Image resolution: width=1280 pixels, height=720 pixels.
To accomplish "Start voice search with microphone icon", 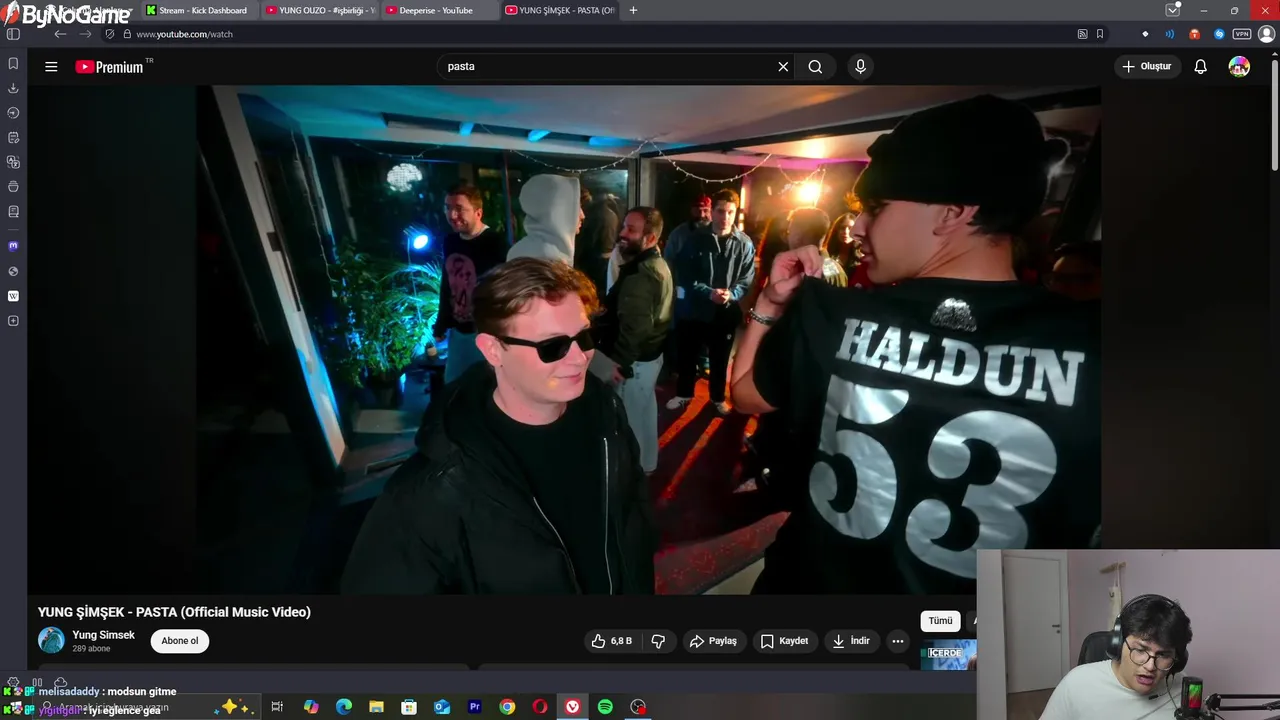I will (860, 67).
